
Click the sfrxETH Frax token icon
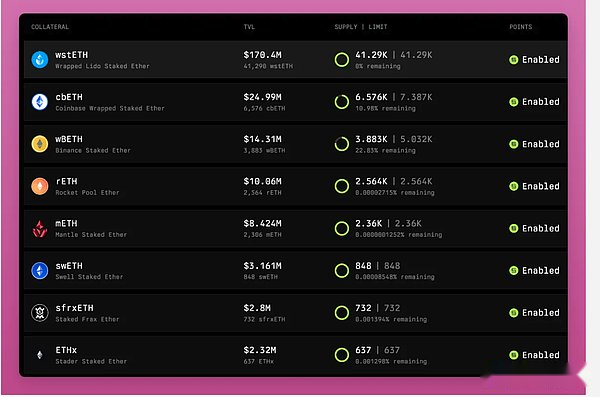click(40, 313)
